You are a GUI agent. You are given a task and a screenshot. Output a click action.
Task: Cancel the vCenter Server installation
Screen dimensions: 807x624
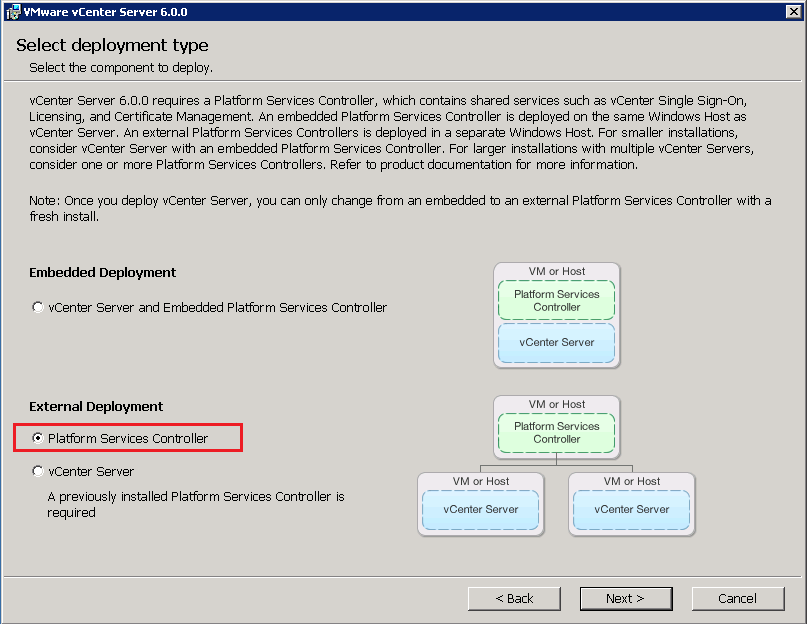[x=738, y=598]
